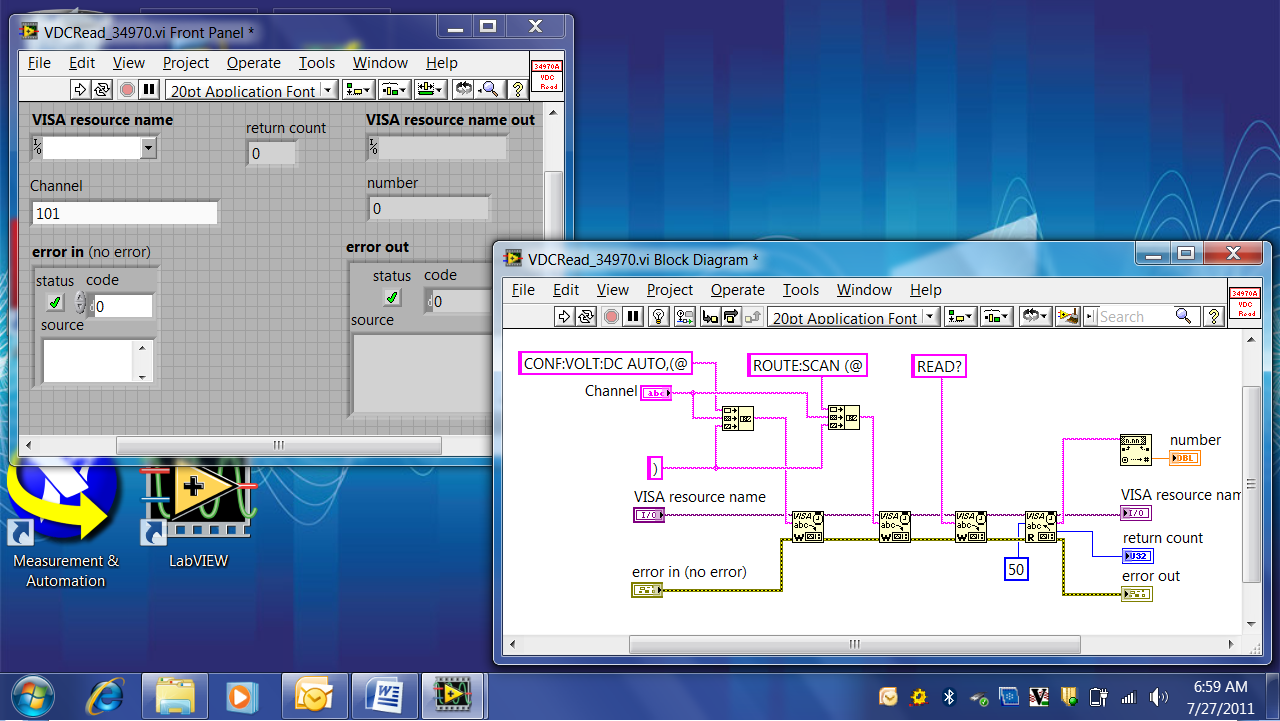Open Project menu in Front Panel window
The height and width of the screenshot is (721, 1280).
point(186,62)
